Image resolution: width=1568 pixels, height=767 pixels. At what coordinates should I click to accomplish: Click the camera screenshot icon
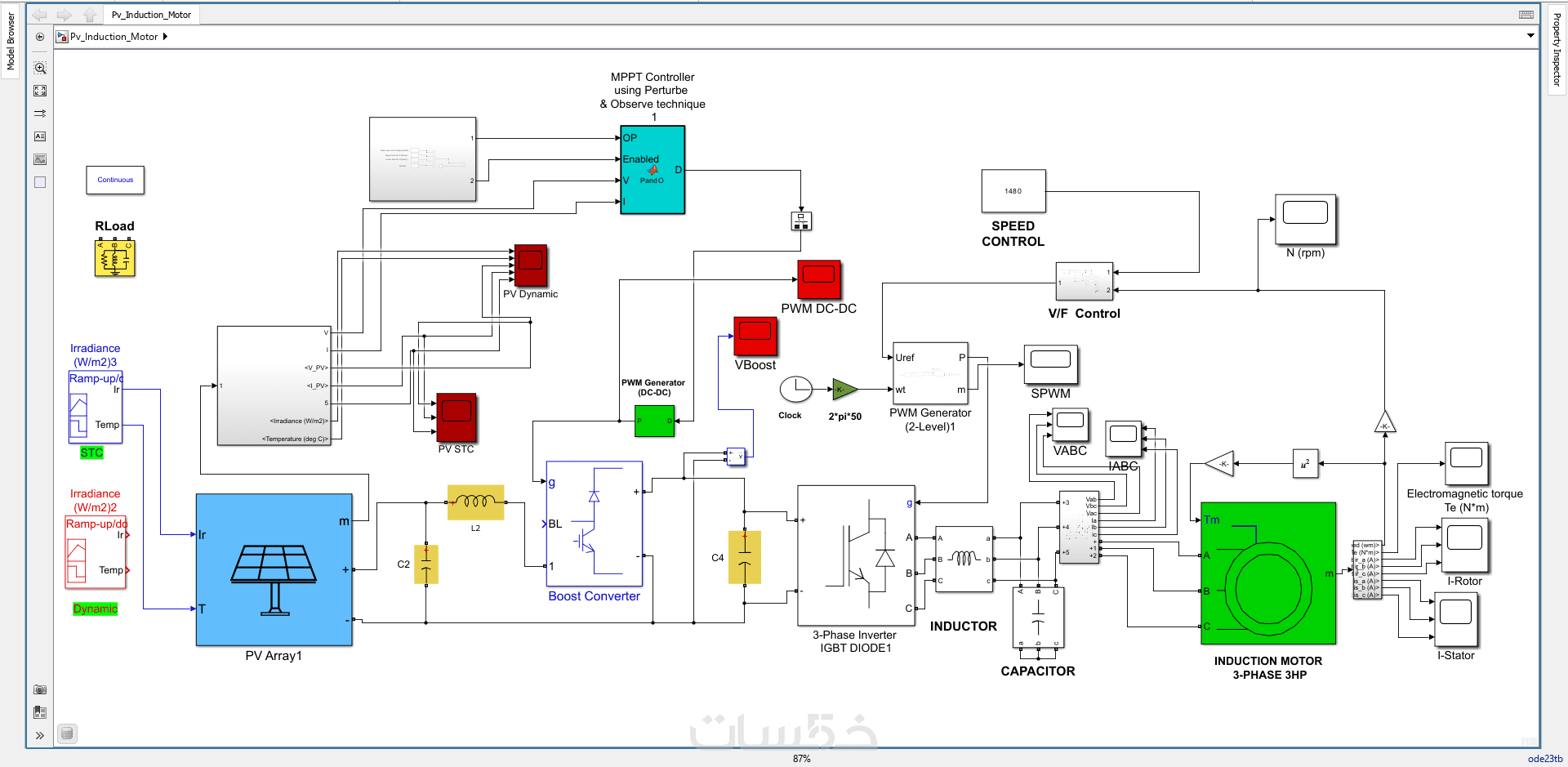click(40, 689)
